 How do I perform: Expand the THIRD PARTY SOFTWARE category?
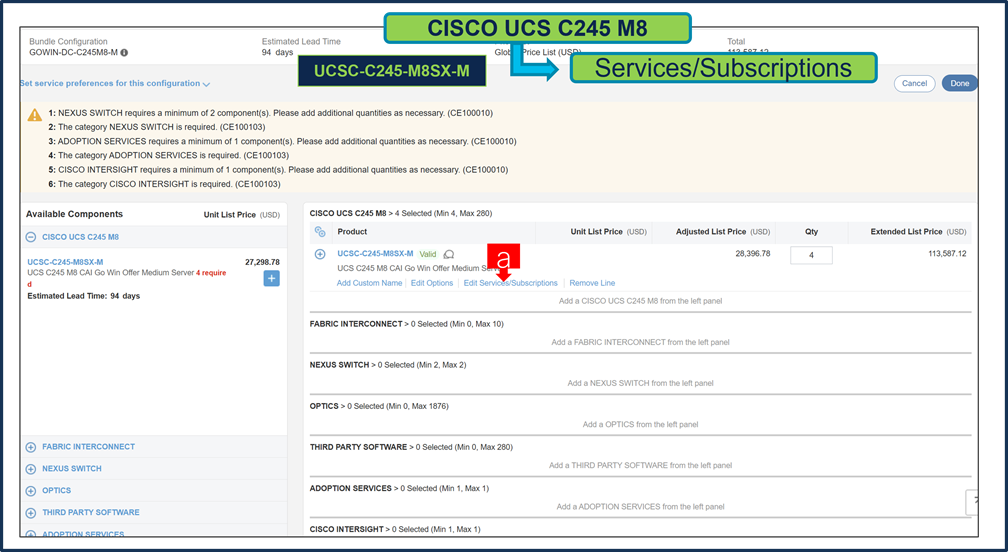(x=31, y=512)
